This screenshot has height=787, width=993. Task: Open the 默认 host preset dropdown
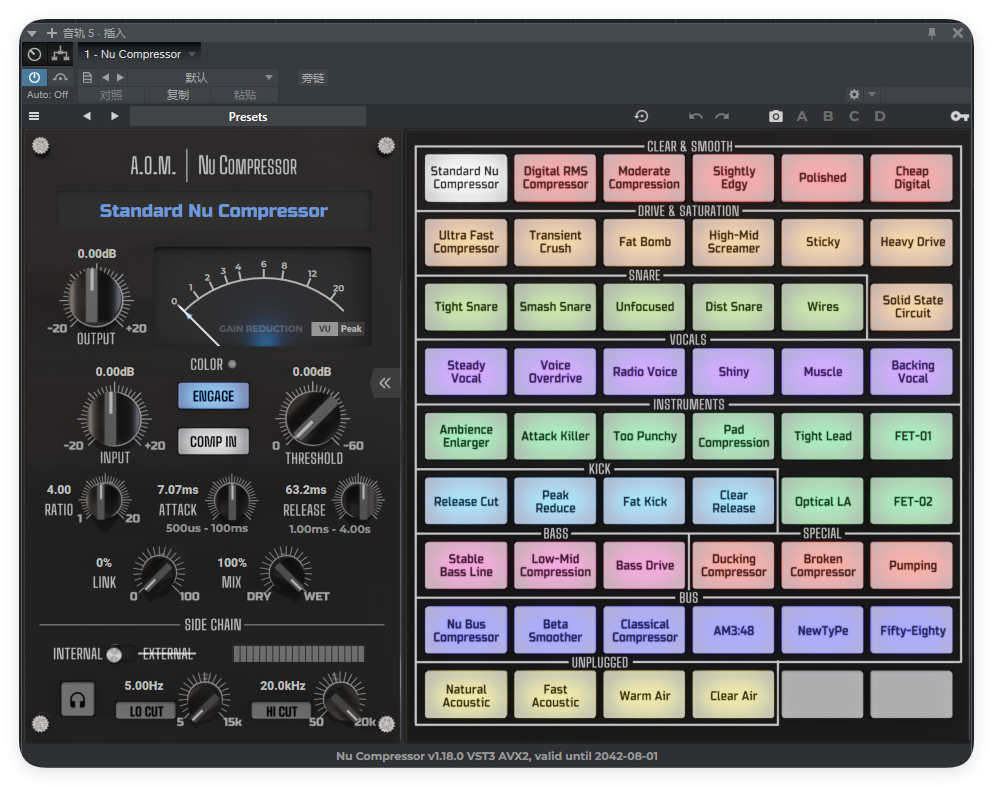(x=204, y=77)
